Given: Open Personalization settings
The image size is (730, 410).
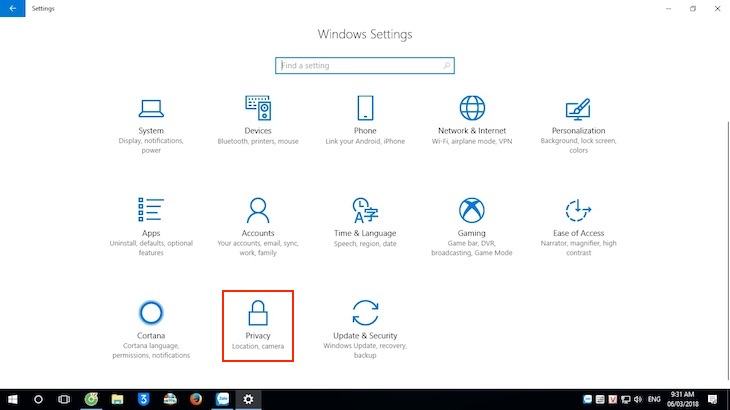Looking at the screenshot, I should (578, 126).
